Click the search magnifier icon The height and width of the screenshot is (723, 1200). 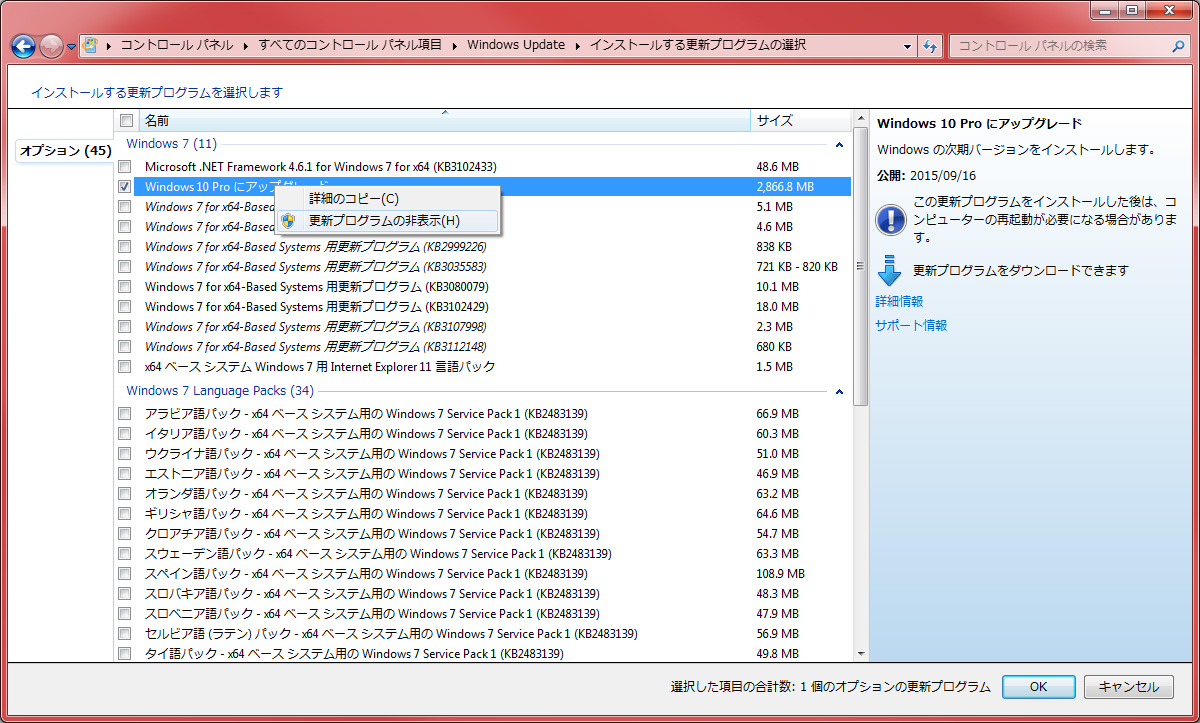[1178, 46]
